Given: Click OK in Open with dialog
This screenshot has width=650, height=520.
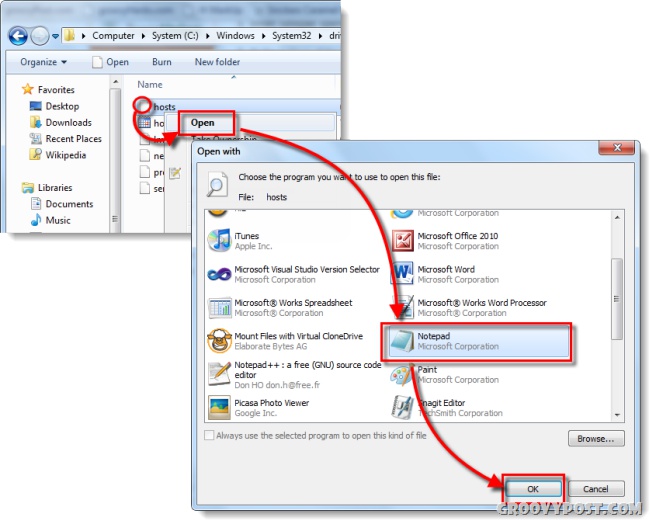Looking at the screenshot, I should click(533, 489).
